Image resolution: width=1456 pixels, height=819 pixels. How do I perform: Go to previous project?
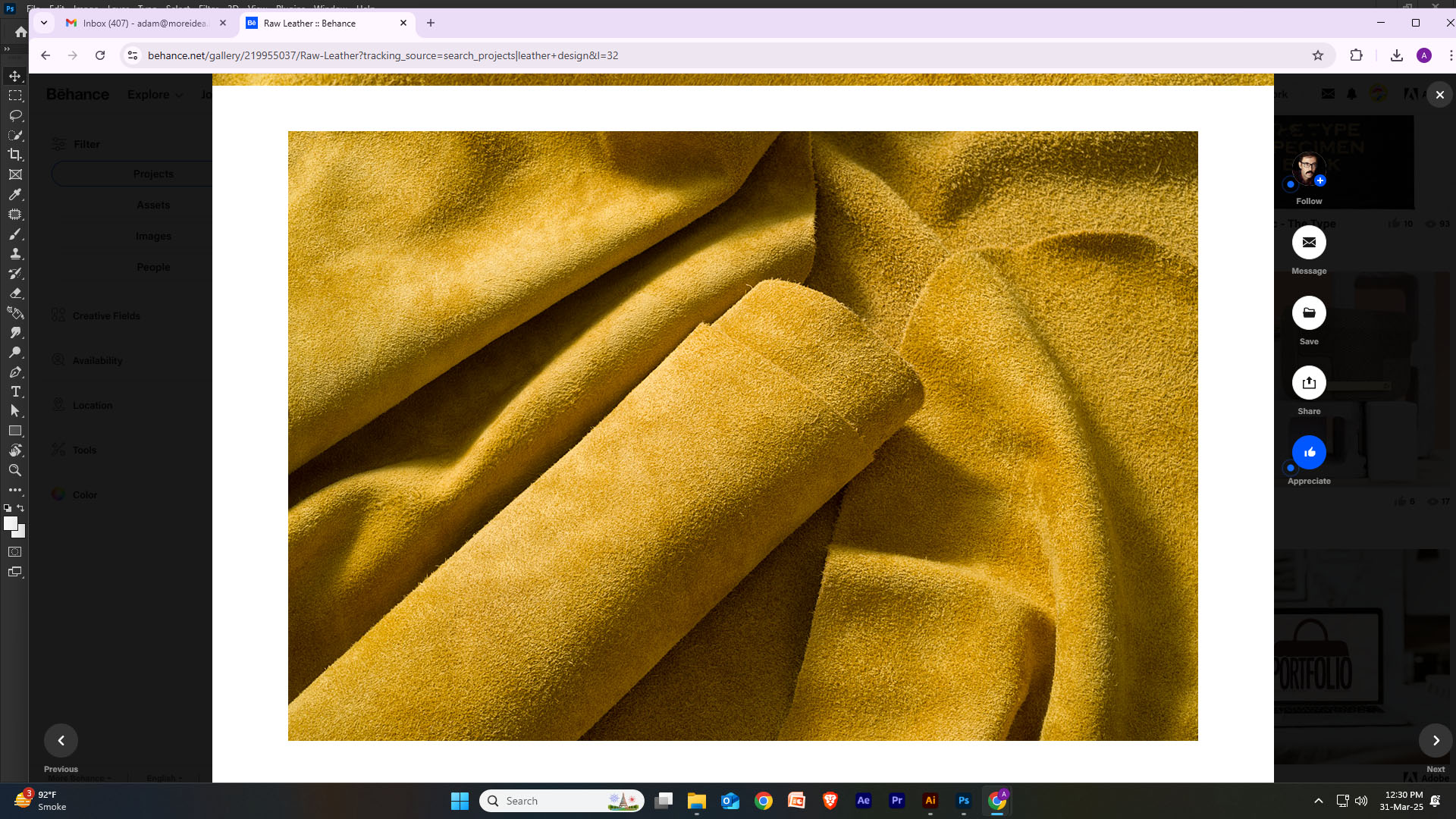(x=61, y=741)
